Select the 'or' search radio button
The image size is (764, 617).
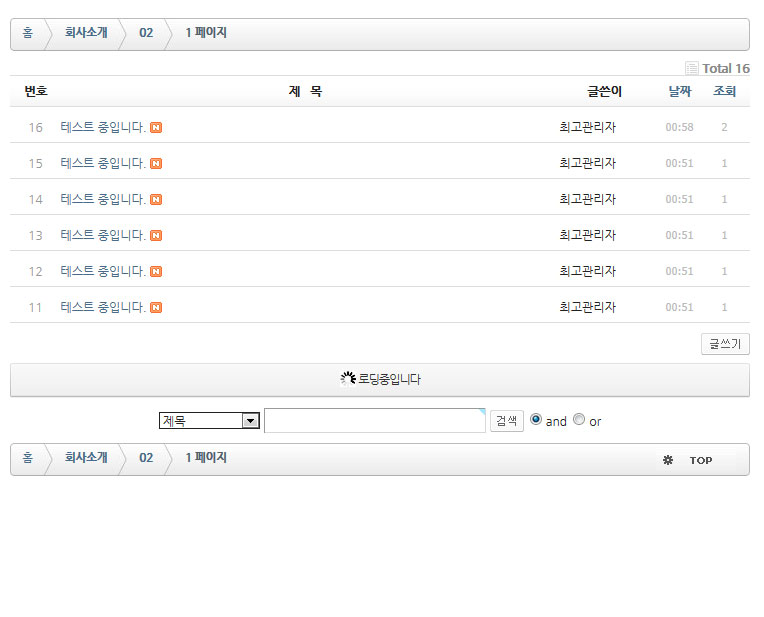(579, 420)
